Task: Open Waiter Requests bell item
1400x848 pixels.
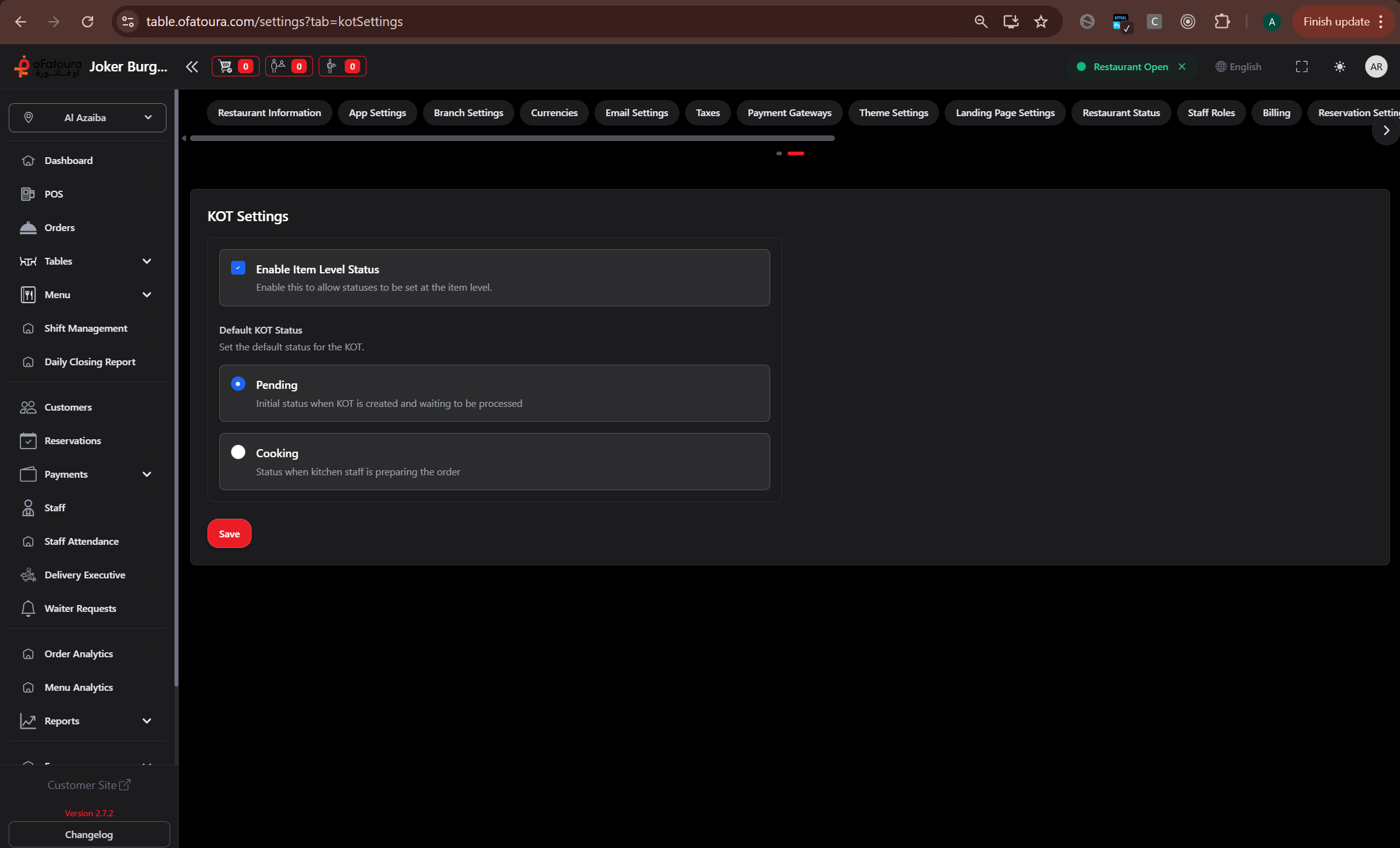Action: pos(80,608)
